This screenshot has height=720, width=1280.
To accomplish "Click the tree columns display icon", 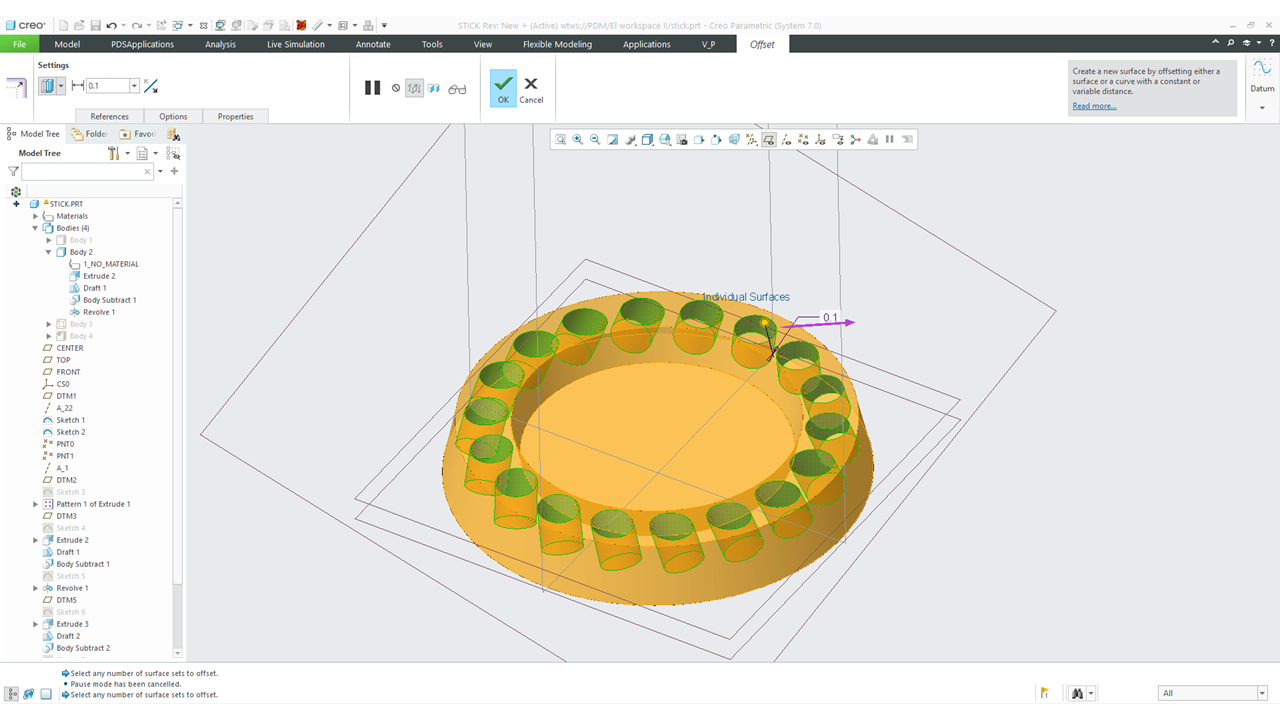I will click(142, 153).
